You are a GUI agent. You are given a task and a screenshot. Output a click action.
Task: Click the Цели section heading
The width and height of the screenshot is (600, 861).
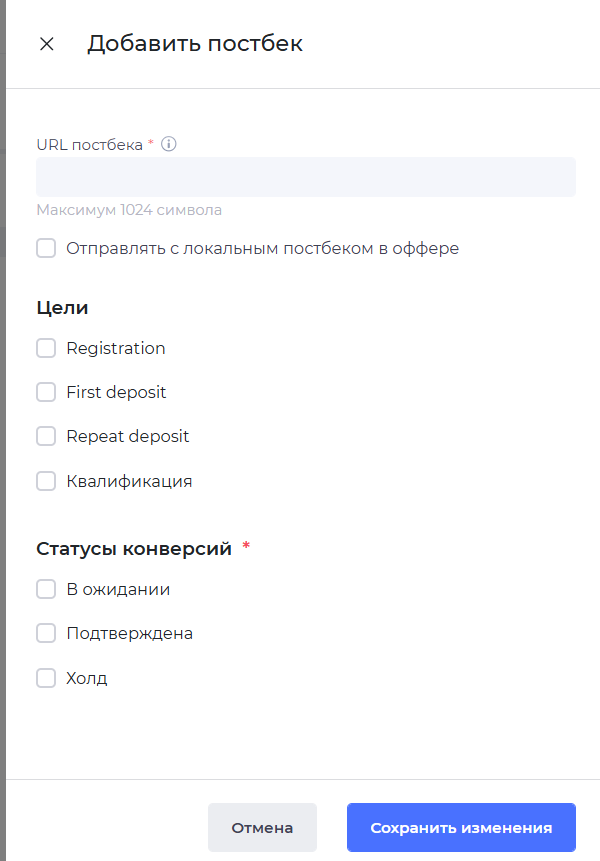[62, 308]
